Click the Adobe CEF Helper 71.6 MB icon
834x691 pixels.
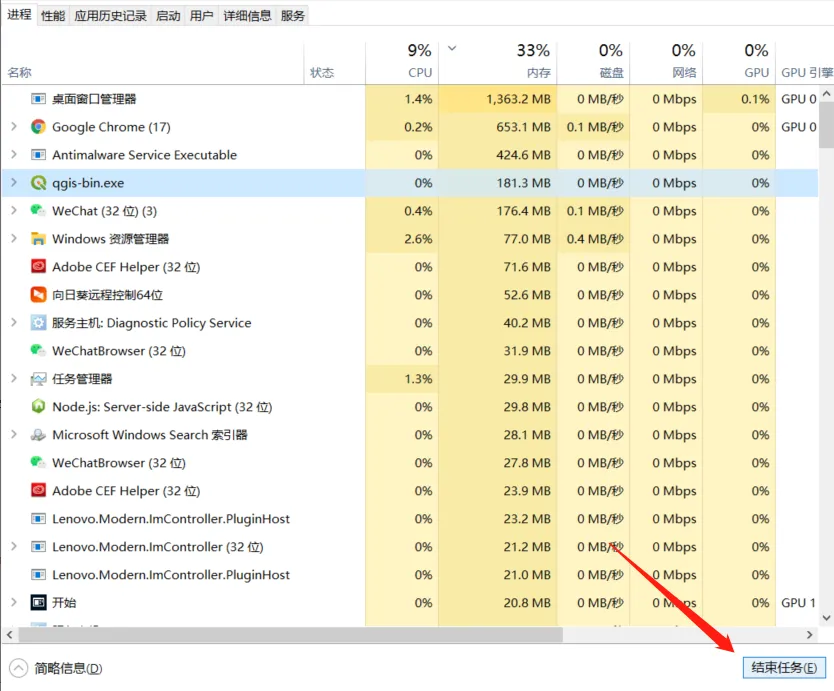pos(38,267)
